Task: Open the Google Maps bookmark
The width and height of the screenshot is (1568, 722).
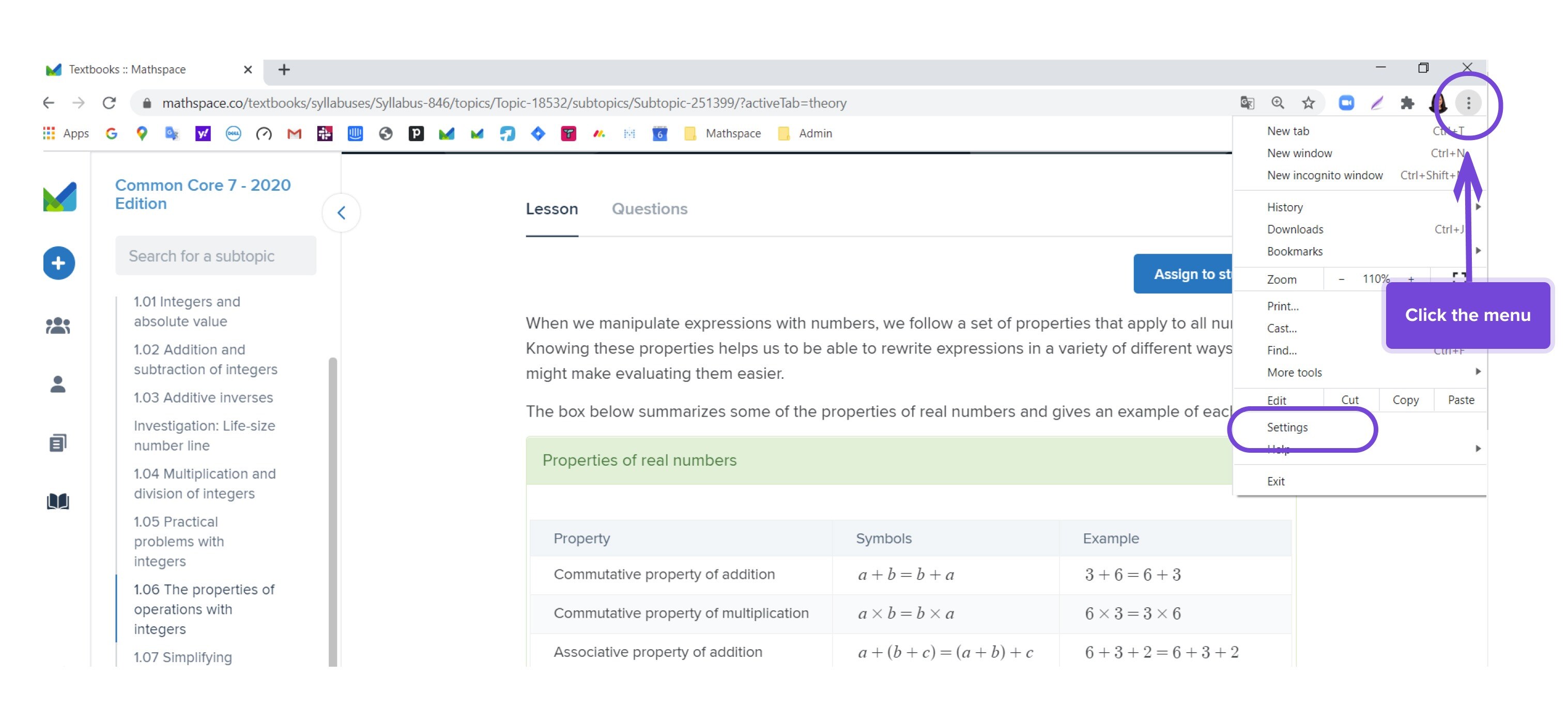Action: point(142,133)
